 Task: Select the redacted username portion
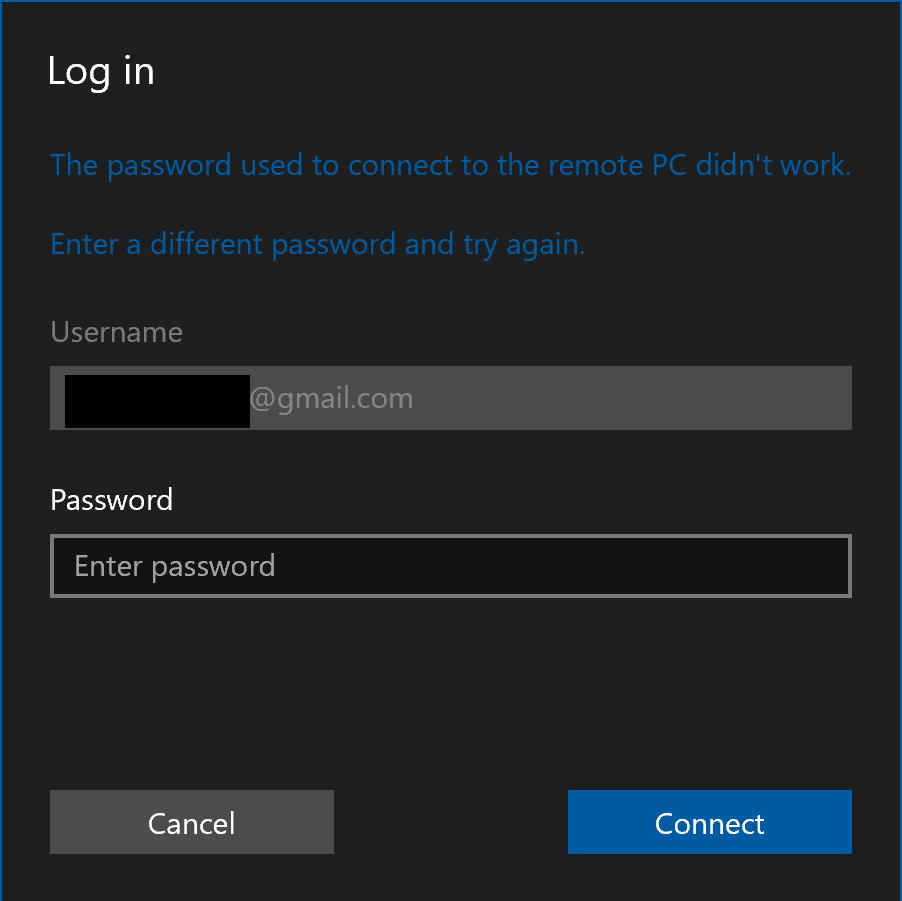click(x=155, y=400)
